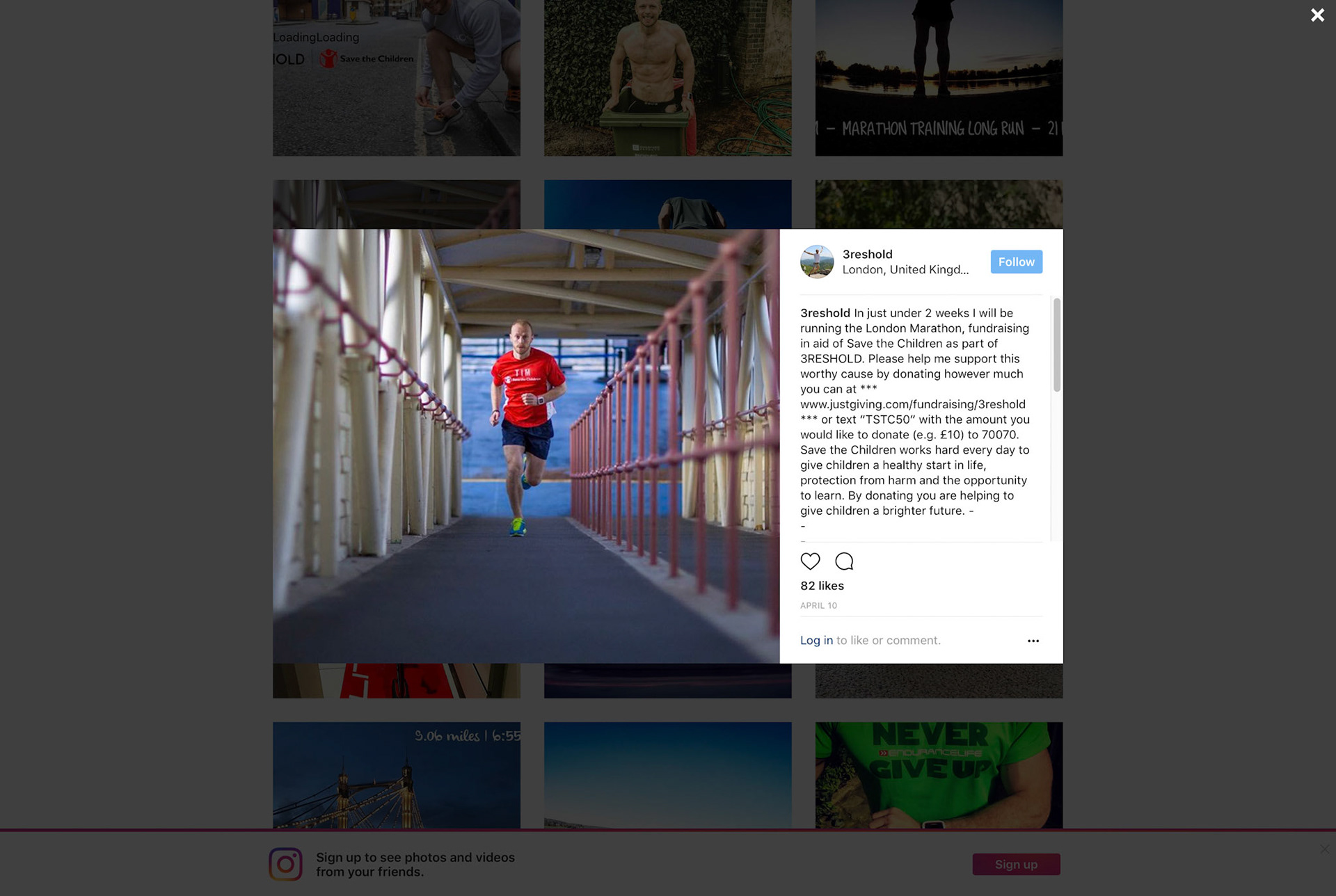
Task: Log in to like or comment
Action: click(x=816, y=640)
